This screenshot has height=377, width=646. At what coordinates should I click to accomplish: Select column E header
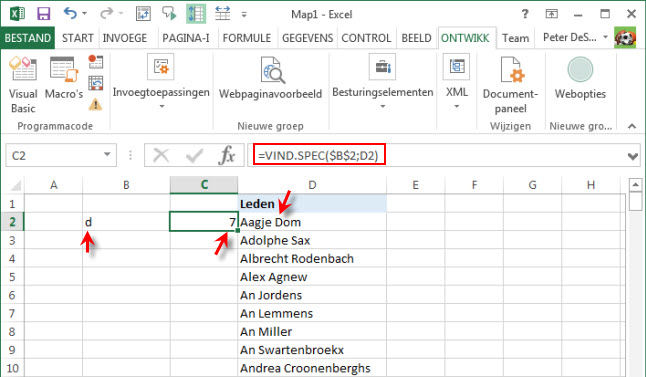pyautogui.click(x=415, y=185)
